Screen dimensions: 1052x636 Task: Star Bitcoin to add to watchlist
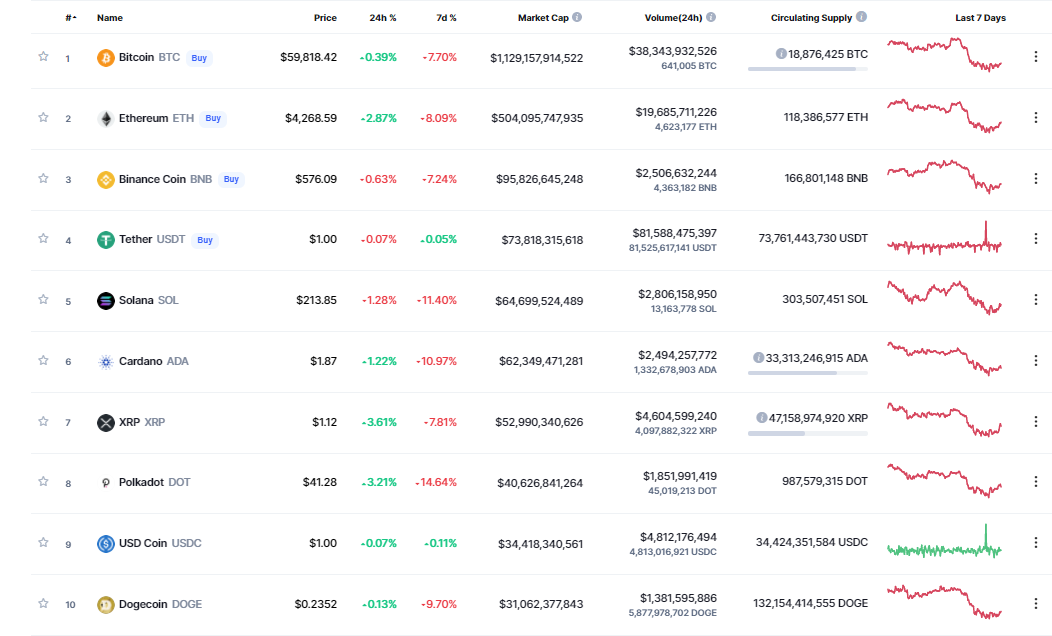tap(43, 57)
